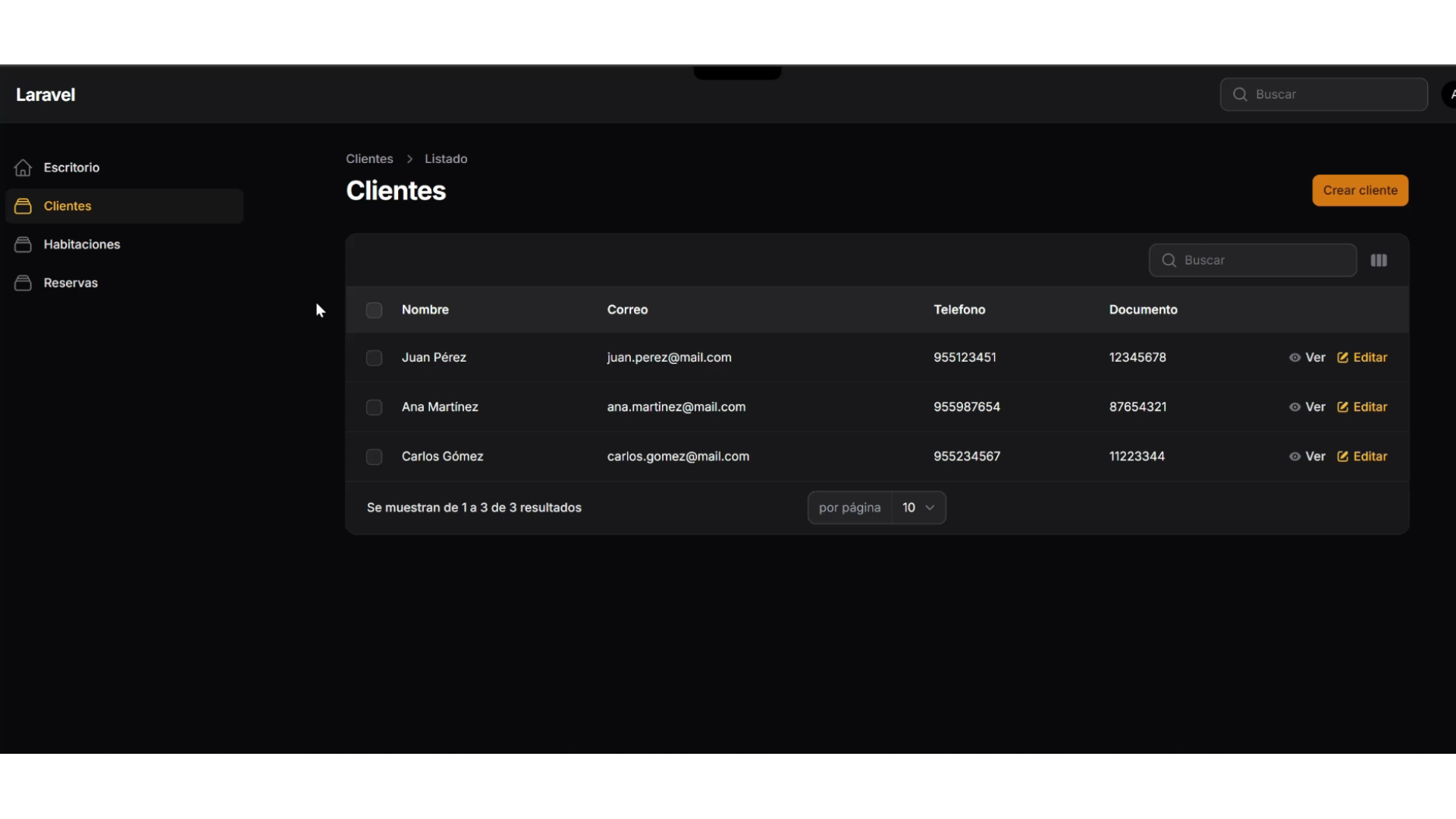The width and height of the screenshot is (1456, 819).
Task: Click edit pencil icon for Ana Martínez
Action: point(1342,407)
